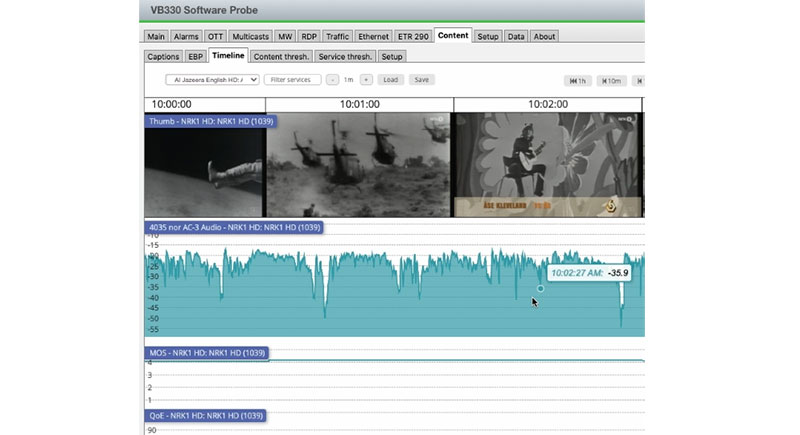Screen dimensions: 800x435
Task: Jump back 1h on the timeline
Action: click(579, 80)
